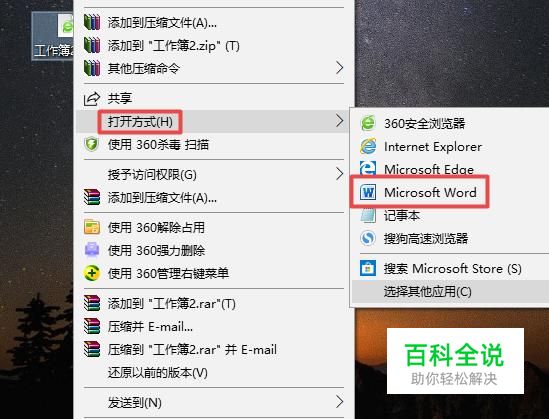Choose 使用 360管理右键菜单
Image resolution: width=549 pixels, height=419 pixels.
tap(214, 273)
